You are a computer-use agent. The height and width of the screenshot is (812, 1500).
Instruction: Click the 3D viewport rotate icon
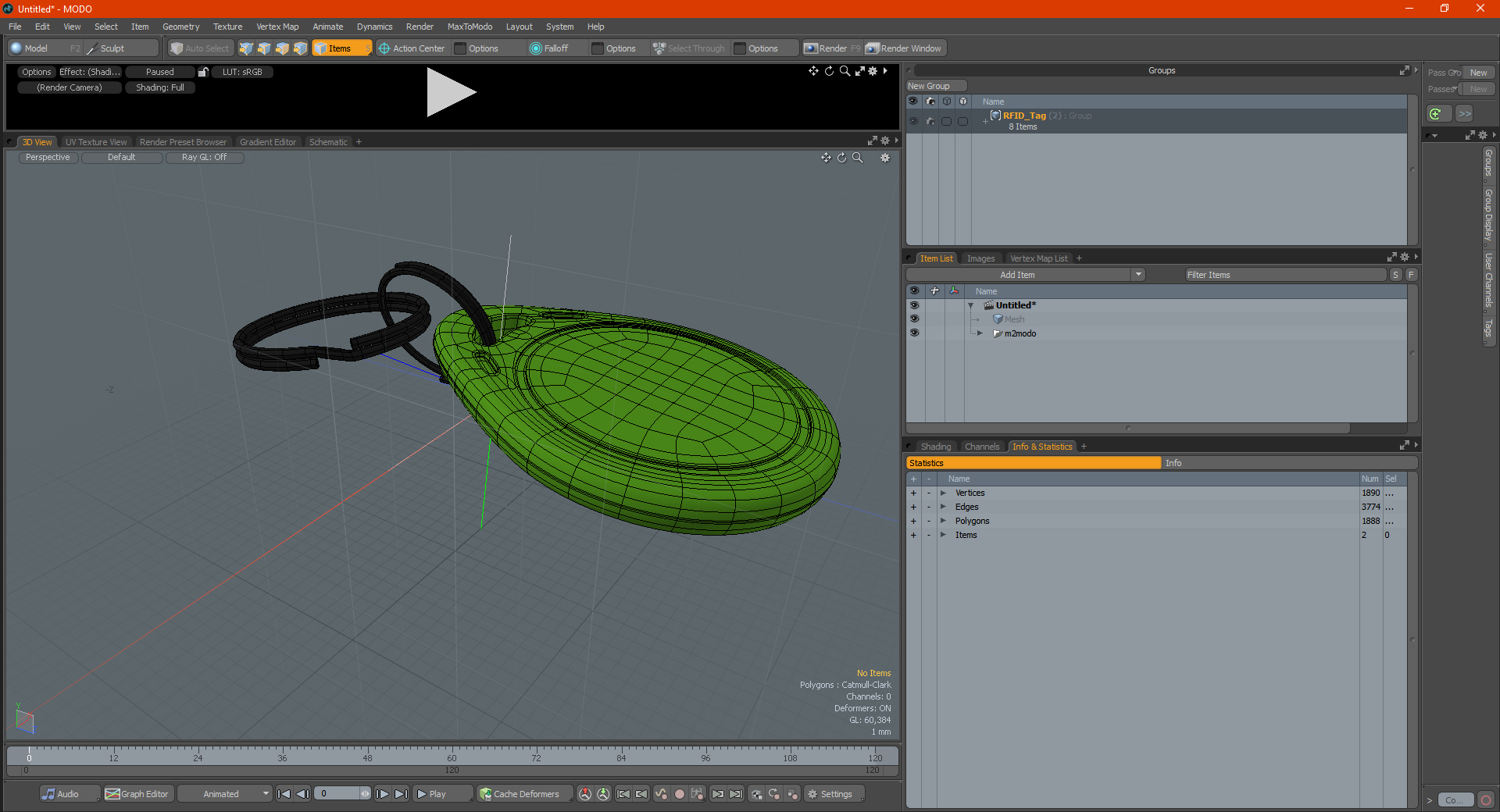841,158
